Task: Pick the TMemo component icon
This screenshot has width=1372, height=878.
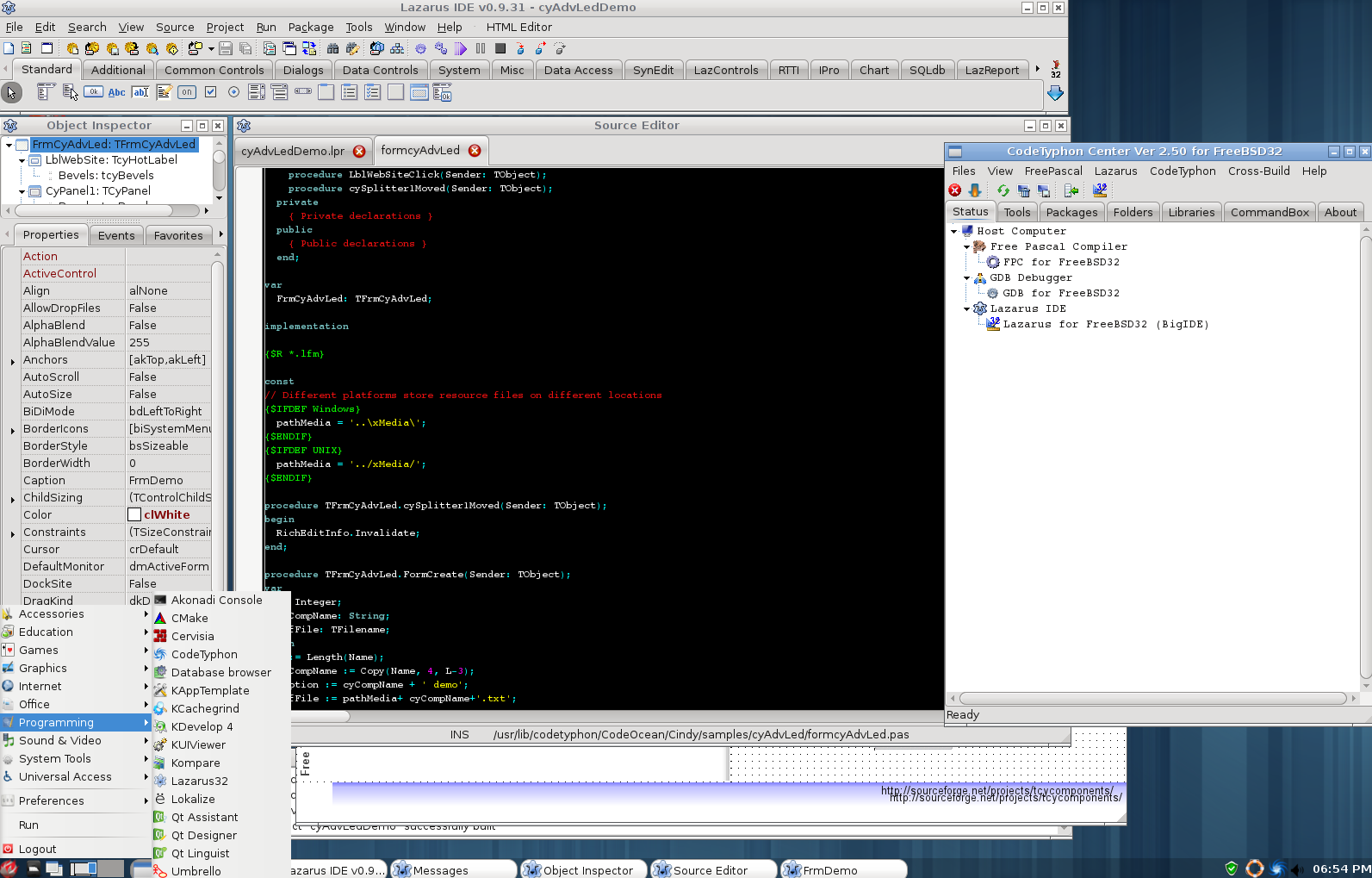Action: point(164,92)
